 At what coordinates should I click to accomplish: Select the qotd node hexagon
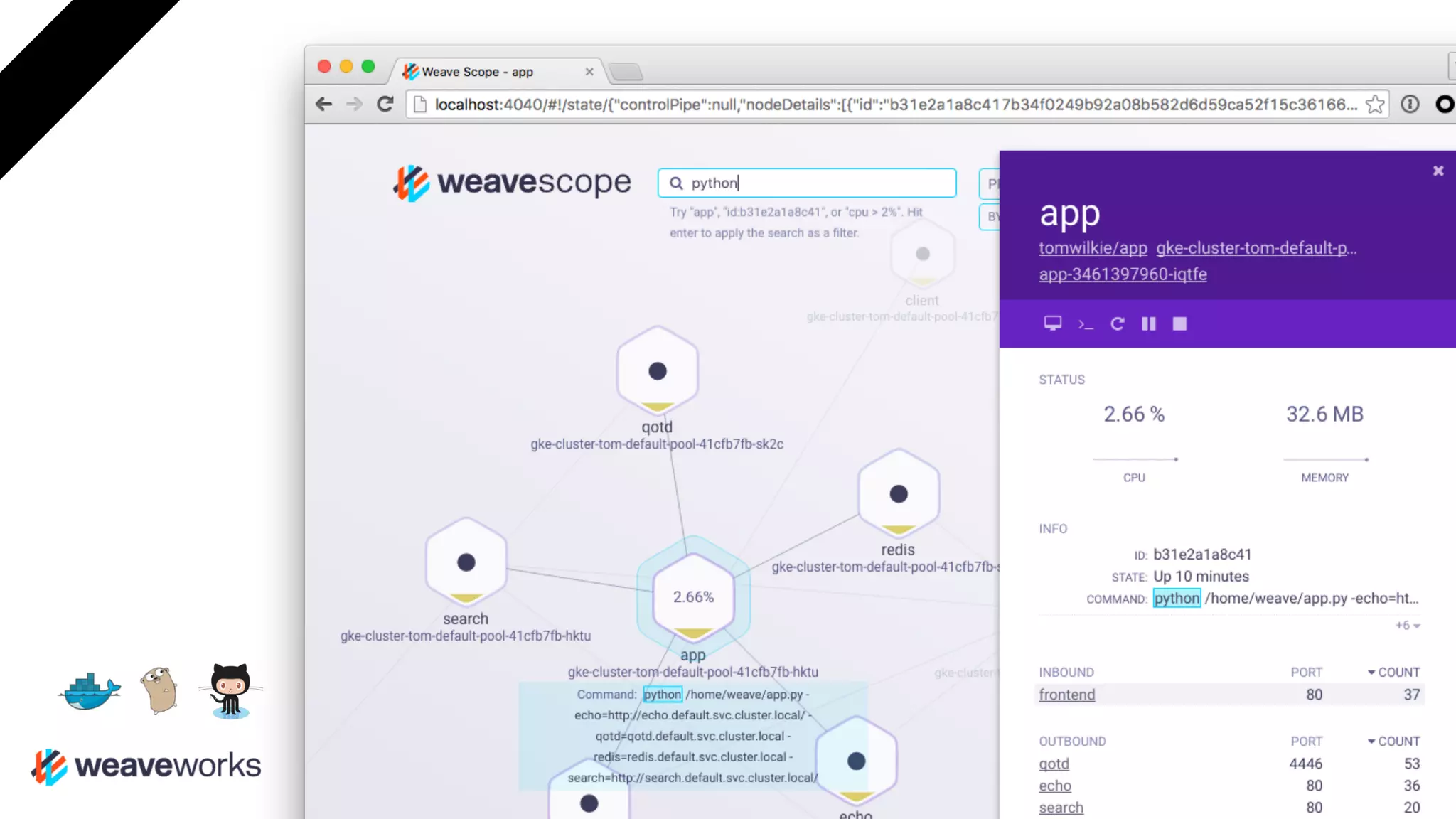[x=657, y=370]
